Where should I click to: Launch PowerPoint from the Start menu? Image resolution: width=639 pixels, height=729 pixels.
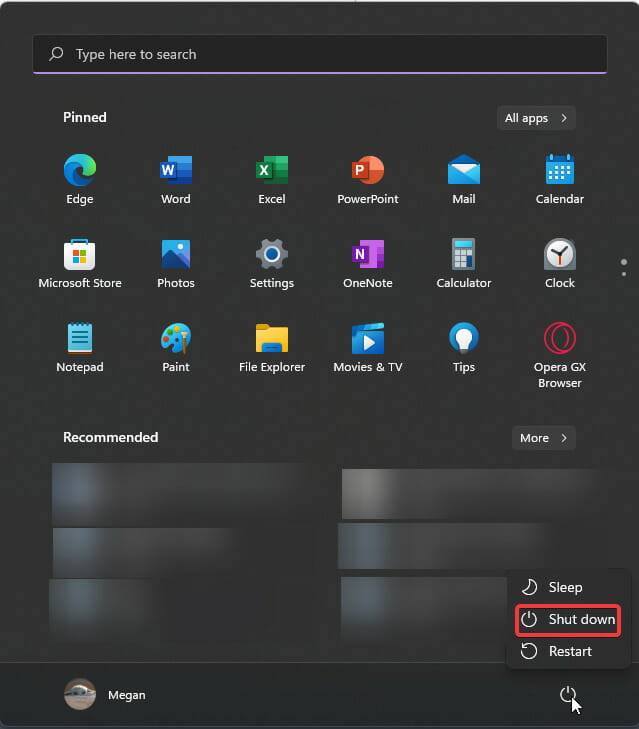point(368,172)
